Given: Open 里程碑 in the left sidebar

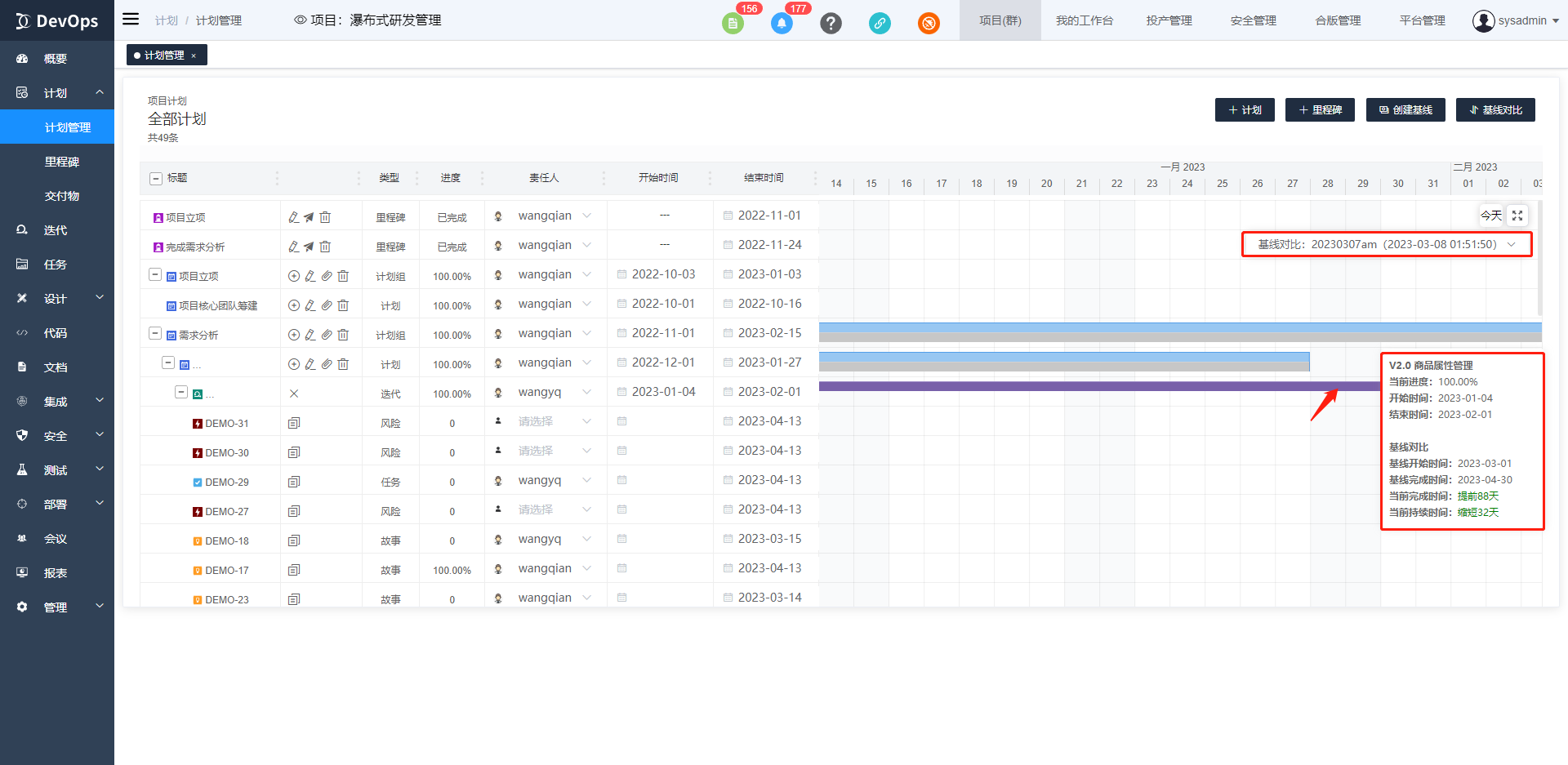Looking at the screenshot, I should coord(62,162).
